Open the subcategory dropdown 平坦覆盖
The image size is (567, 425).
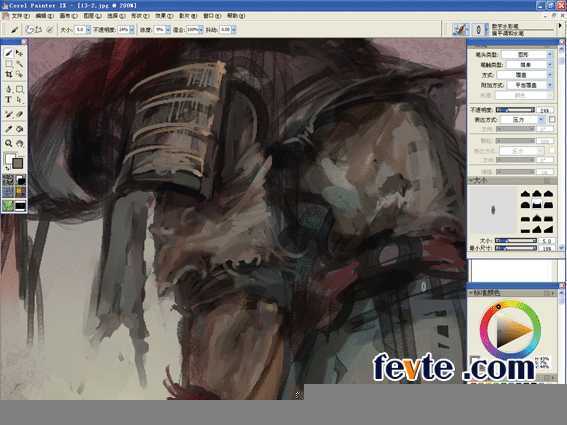coord(529,85)
